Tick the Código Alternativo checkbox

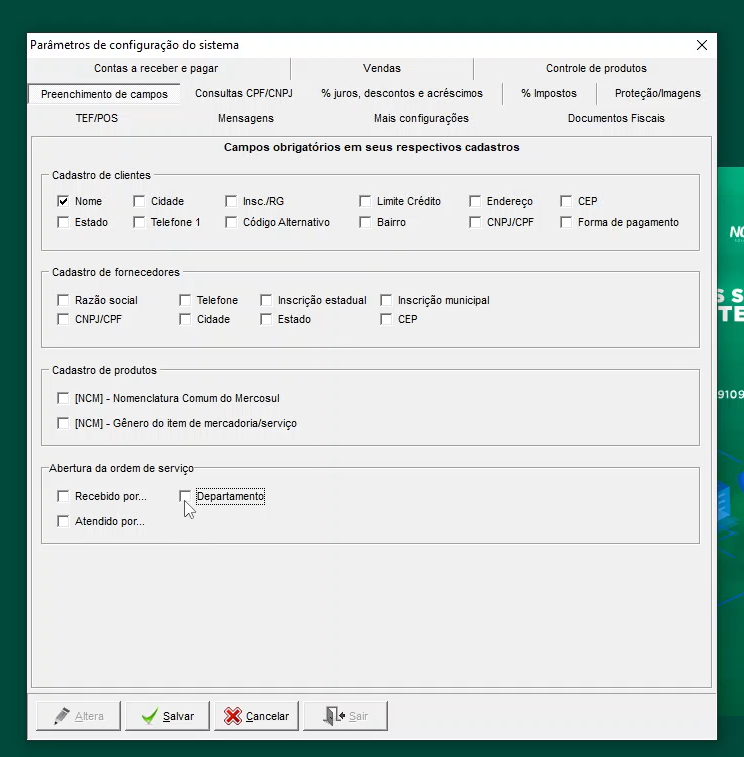[x=232, y=222]
